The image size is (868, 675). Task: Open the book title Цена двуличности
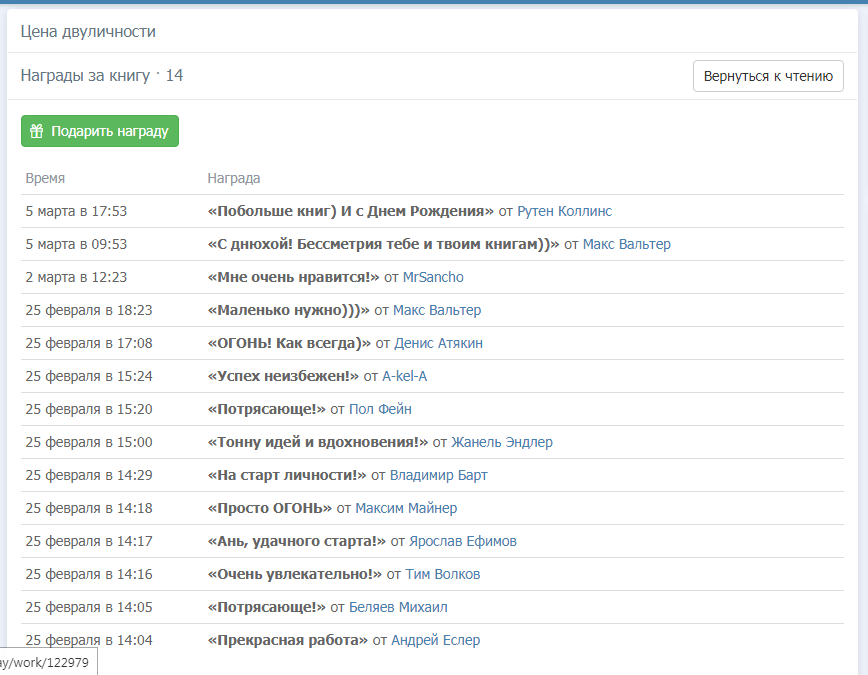88,32
